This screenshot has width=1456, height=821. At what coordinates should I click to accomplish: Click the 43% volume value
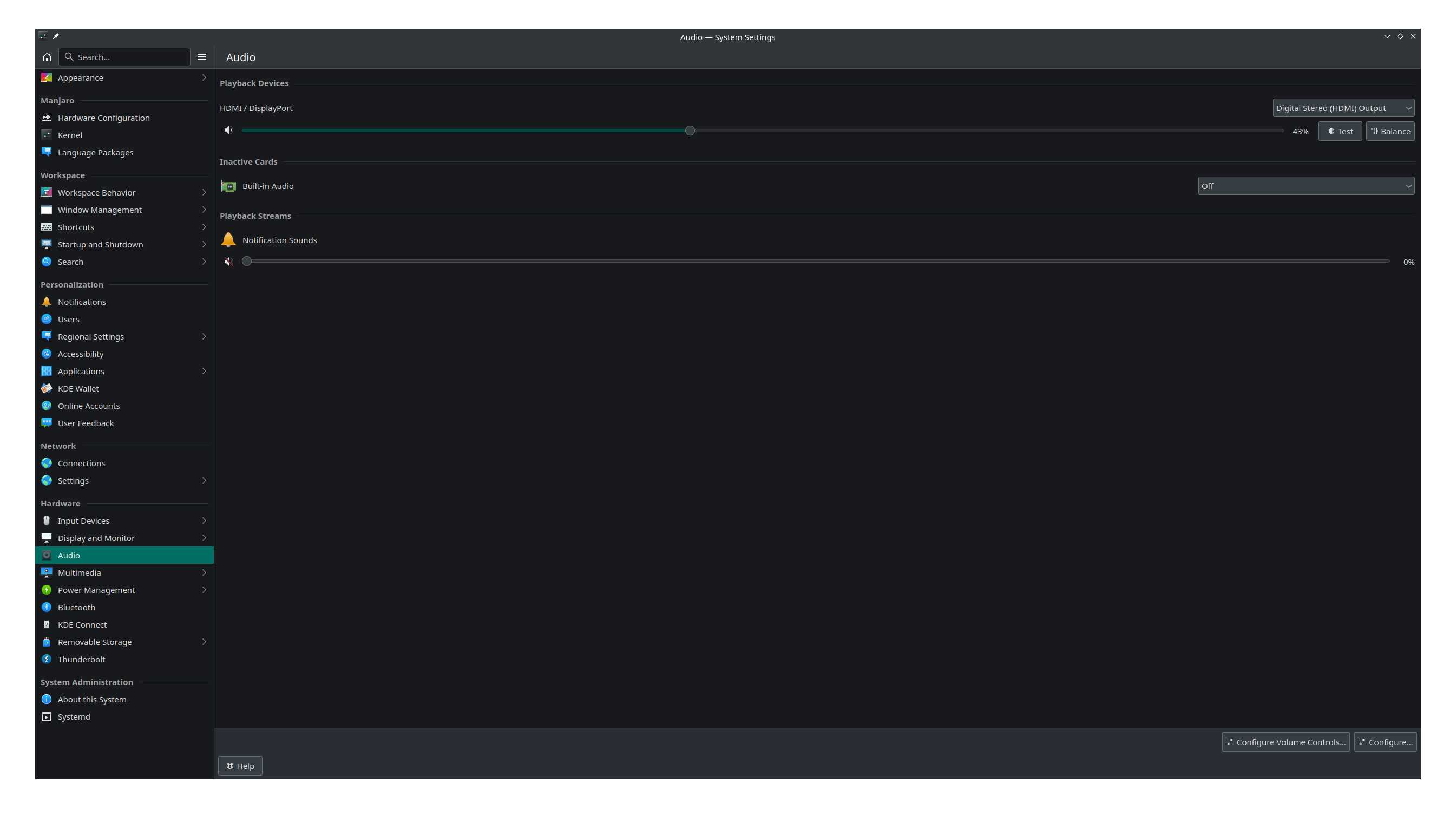(x=1300, y=131)
